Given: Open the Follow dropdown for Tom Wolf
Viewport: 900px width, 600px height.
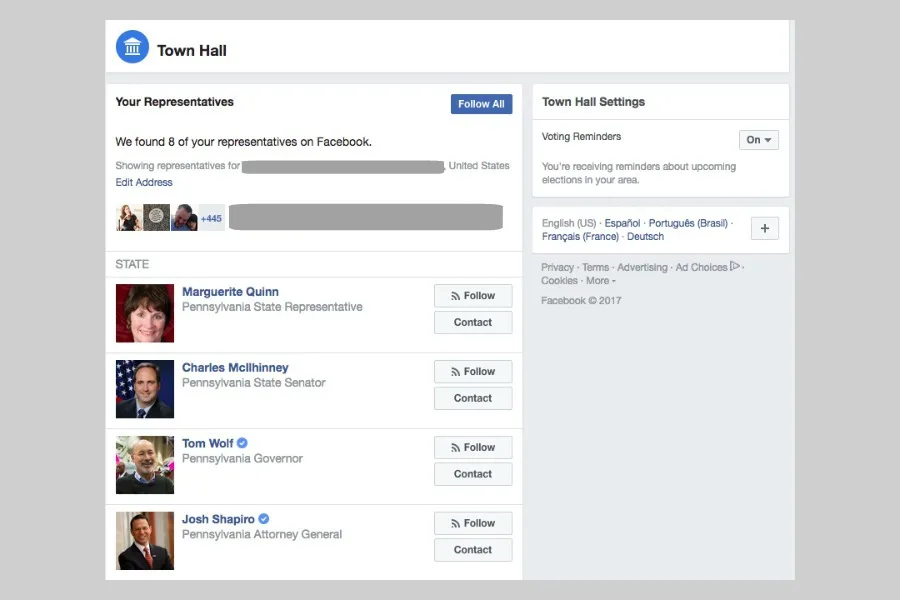Looking at the screenshot, I should pyautogui.click(x=472, y=447).
